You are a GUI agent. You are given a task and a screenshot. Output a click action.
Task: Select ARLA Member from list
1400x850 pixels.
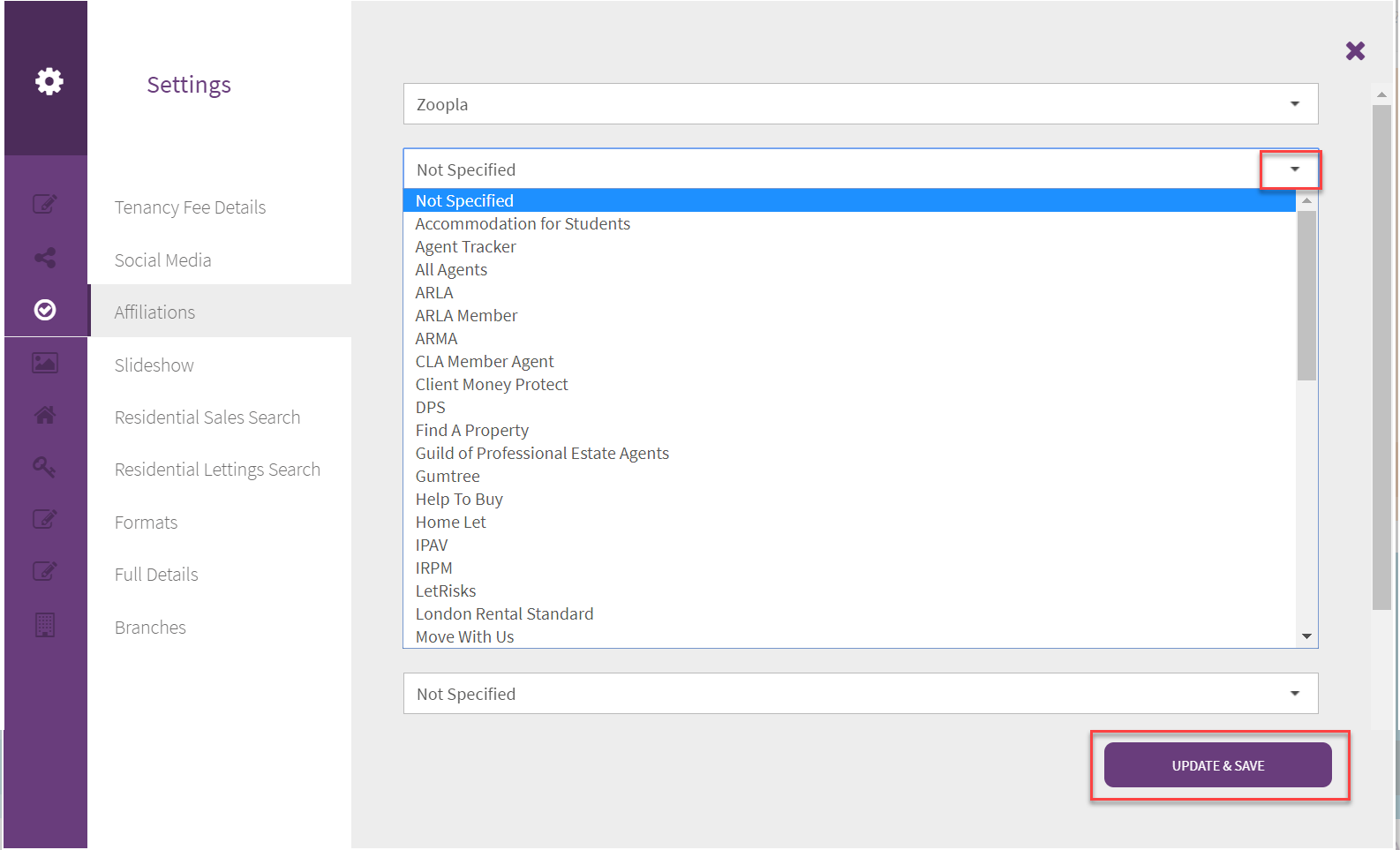pos(849,315)
